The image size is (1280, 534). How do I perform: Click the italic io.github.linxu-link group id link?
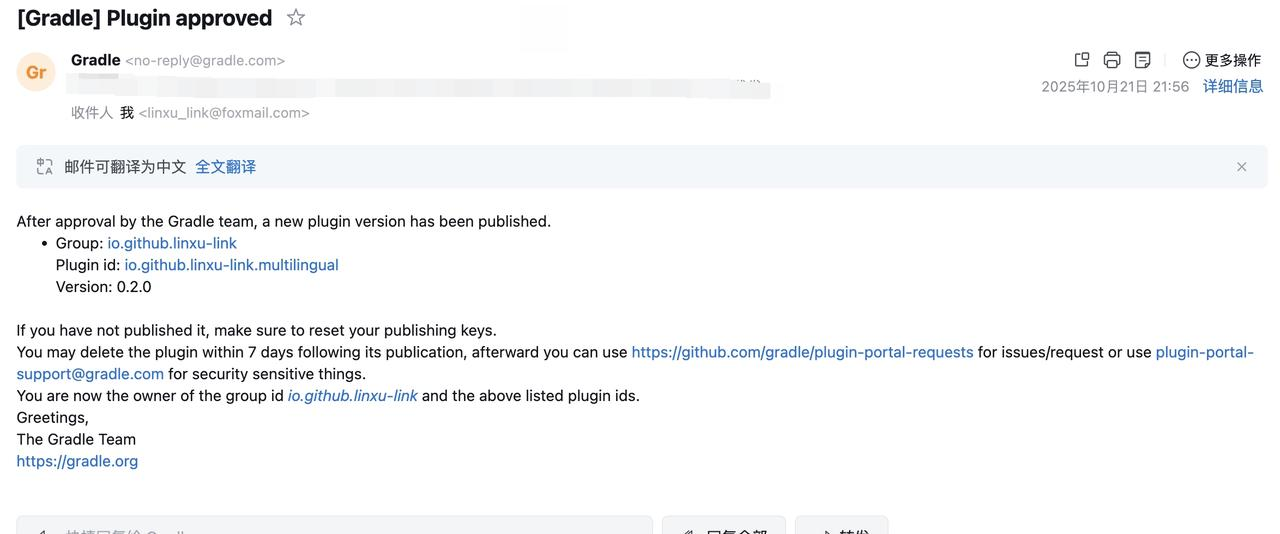coord(352,396)
